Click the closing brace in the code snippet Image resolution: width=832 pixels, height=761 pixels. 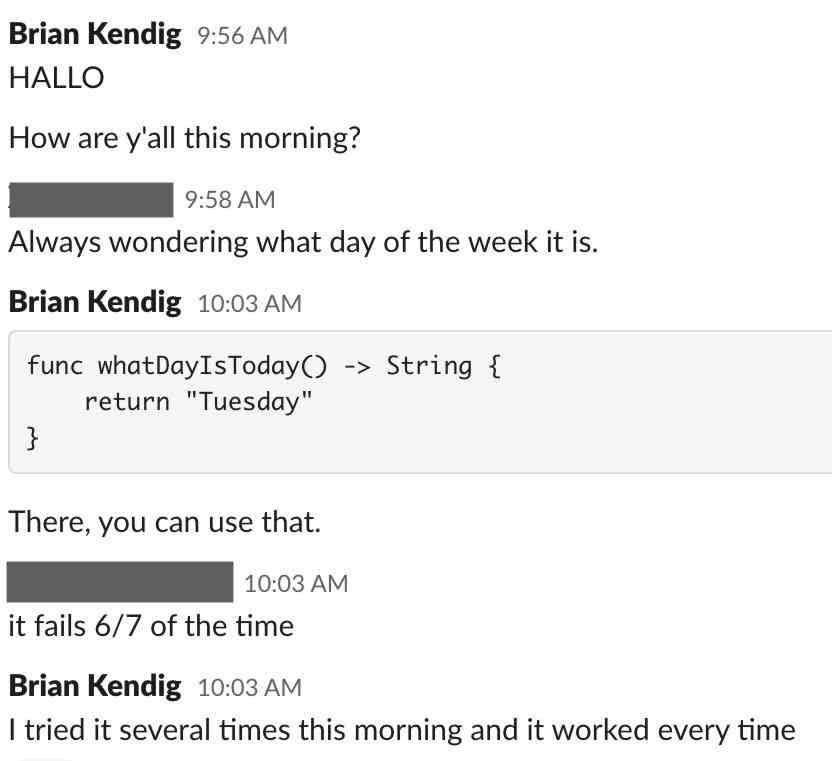click(x=32, y=438)
